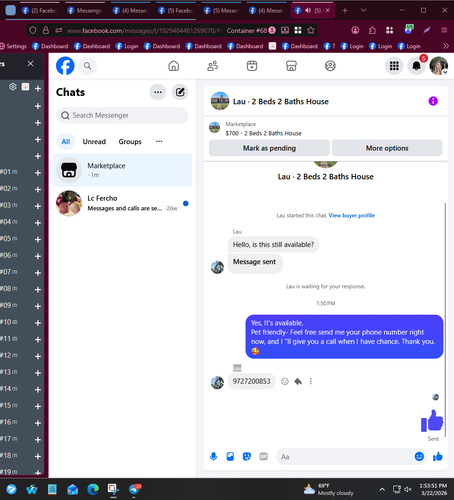
Task: React to the 9727200853 message
Action: click(285, 381)
